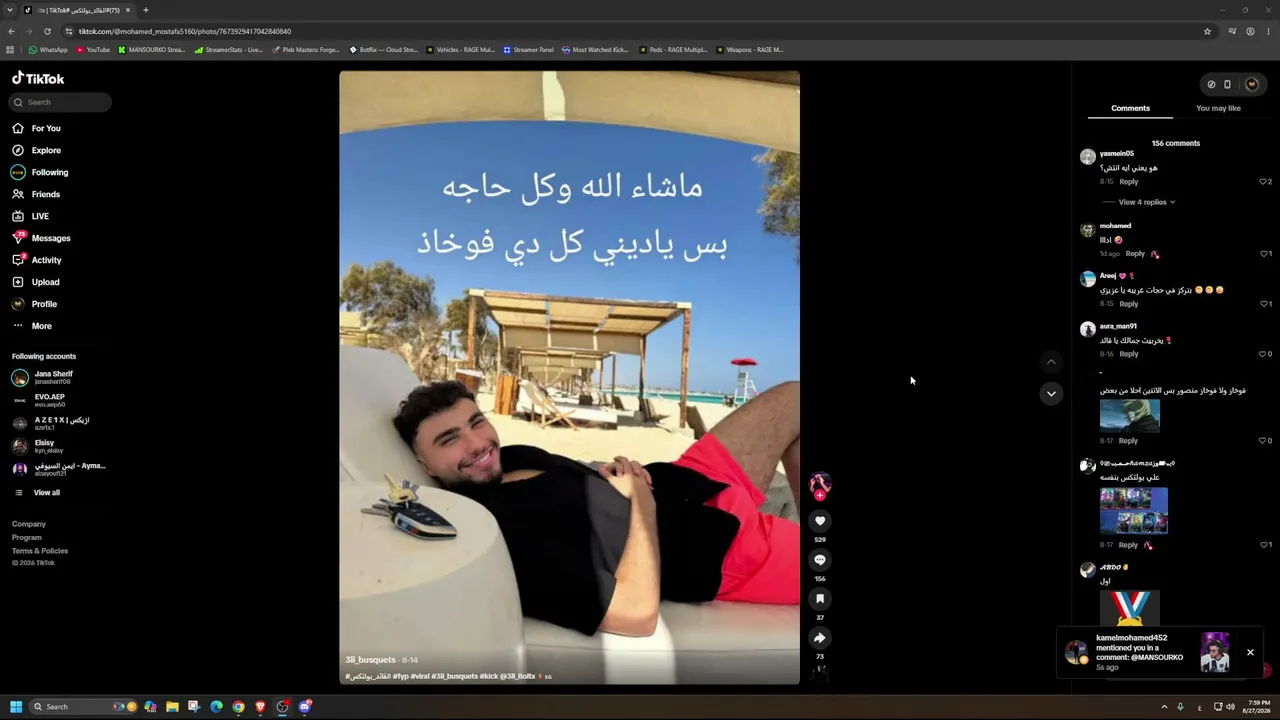
Task: Select the TikTok browser tab
Action: pyautogui.click(x=76, y=10)
